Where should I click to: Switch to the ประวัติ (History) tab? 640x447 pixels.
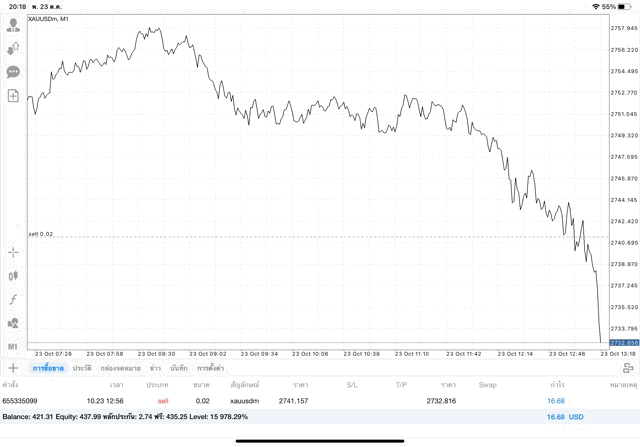[x=82, y=368]
